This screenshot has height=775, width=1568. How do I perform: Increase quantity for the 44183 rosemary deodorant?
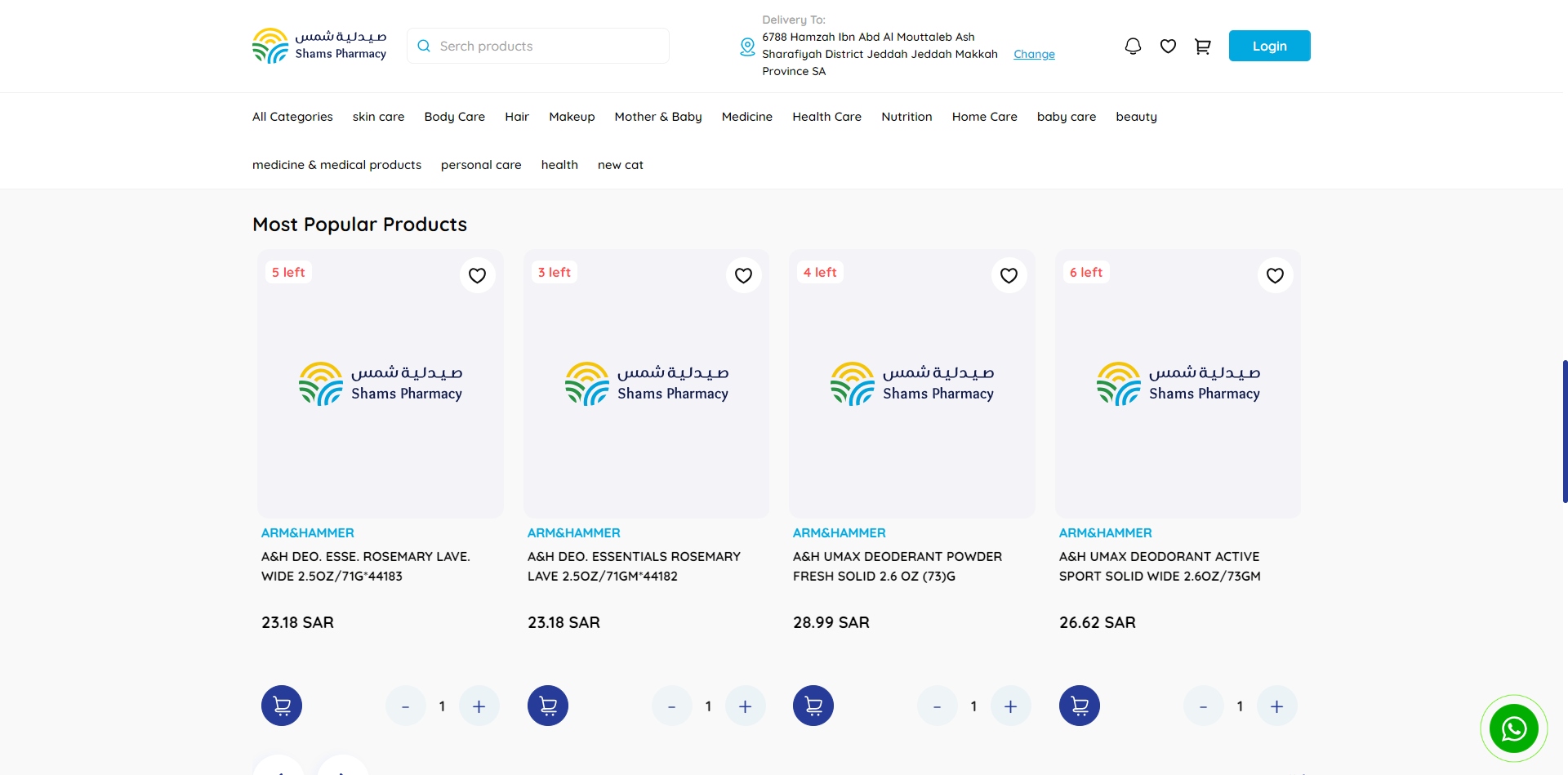[479, 706]
